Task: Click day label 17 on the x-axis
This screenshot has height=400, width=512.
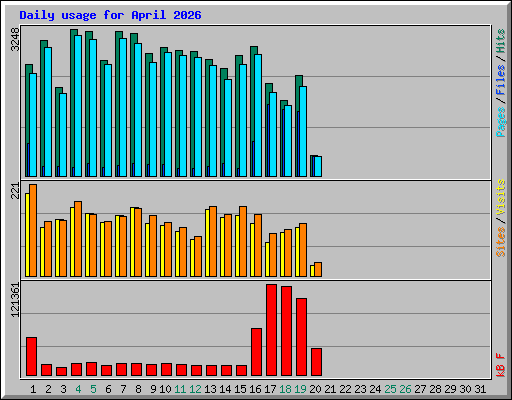Action: tap(270, 389)
